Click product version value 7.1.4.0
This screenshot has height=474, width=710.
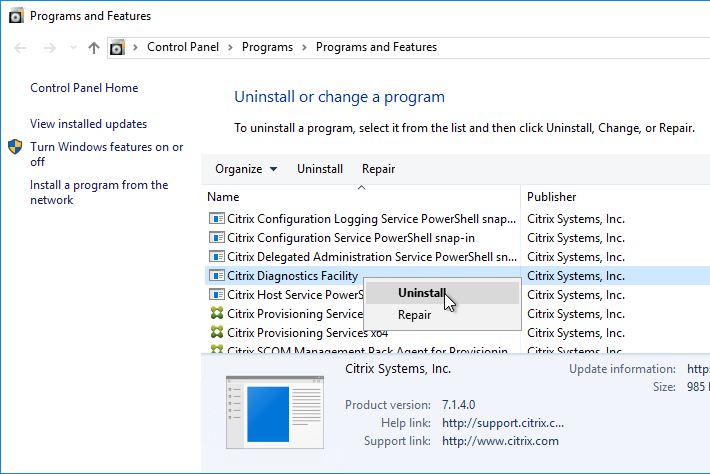coord(458,405)
